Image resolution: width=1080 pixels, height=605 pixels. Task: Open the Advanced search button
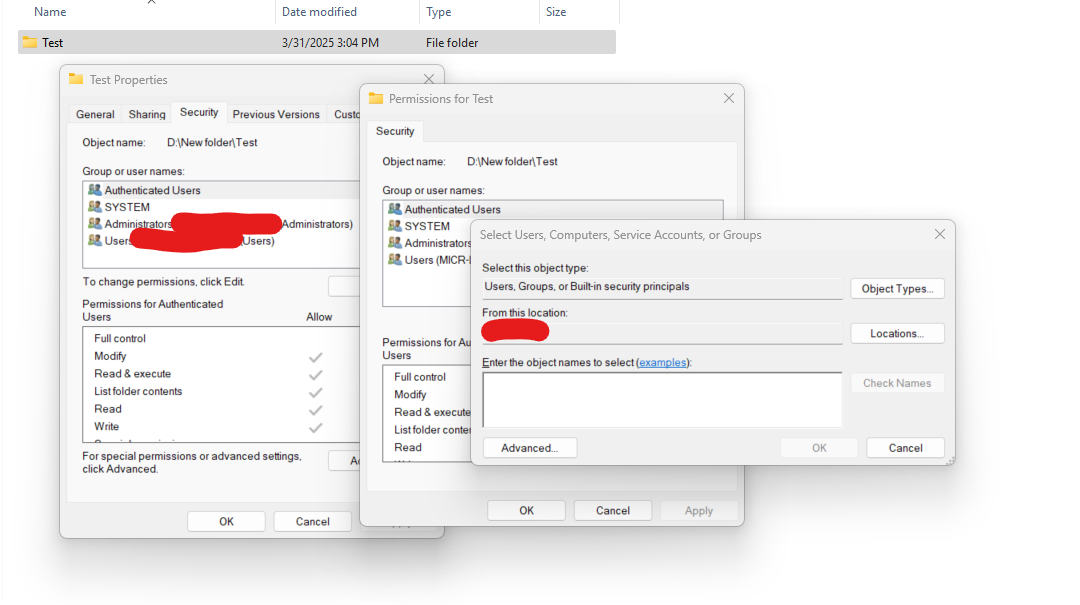[x=529, y=448]
